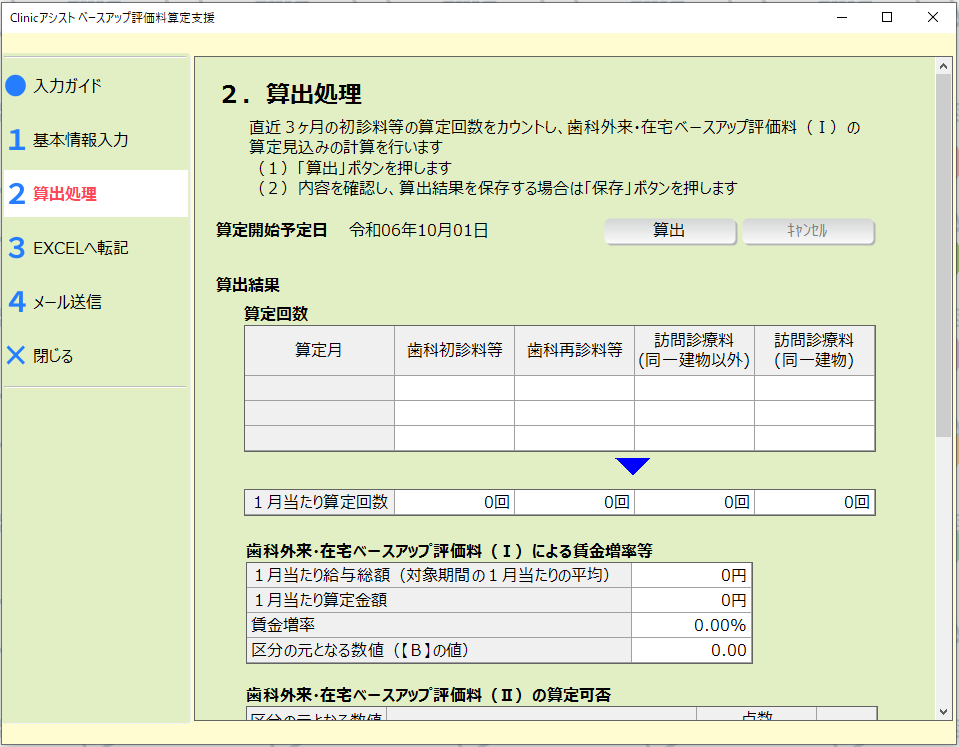
Task: Select 算出処理 in the sidebar
Action: 65,194
